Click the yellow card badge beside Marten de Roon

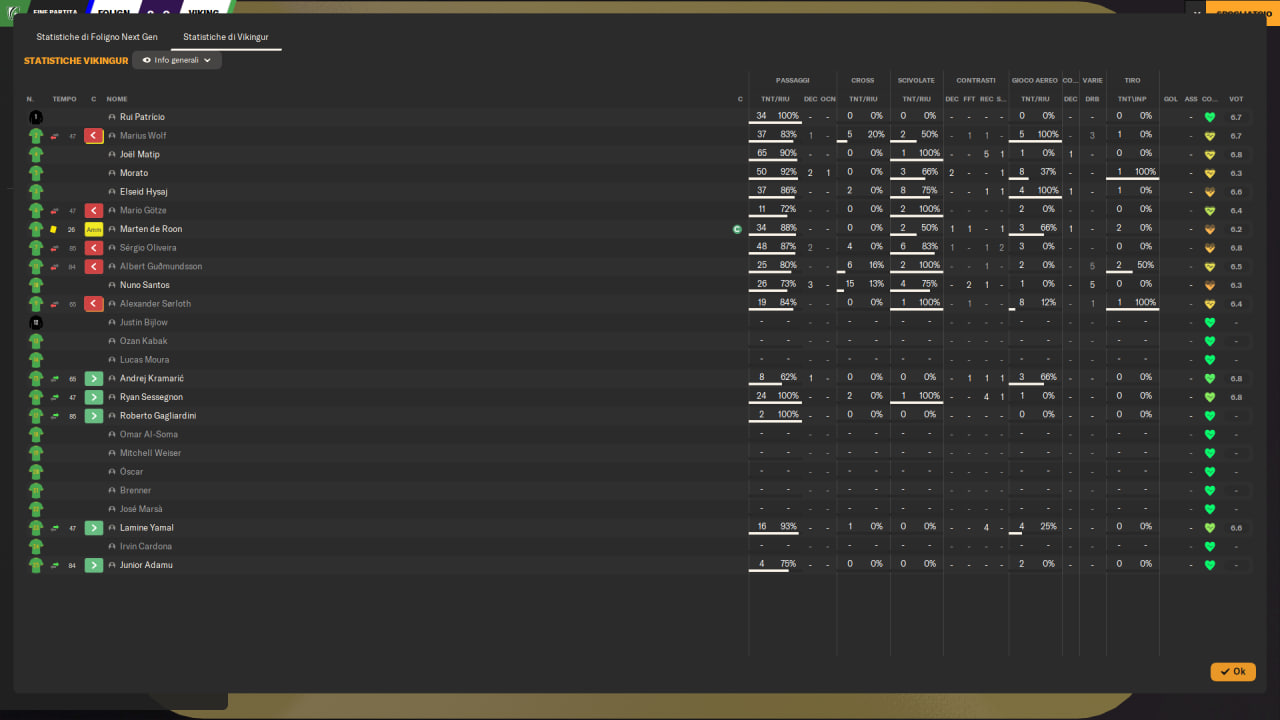click(94, 229)
